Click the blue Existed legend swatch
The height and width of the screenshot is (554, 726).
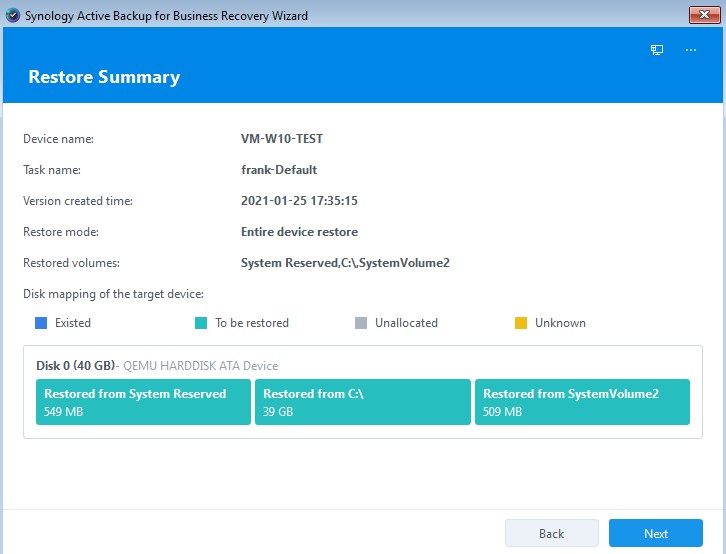tap(41, 323)
